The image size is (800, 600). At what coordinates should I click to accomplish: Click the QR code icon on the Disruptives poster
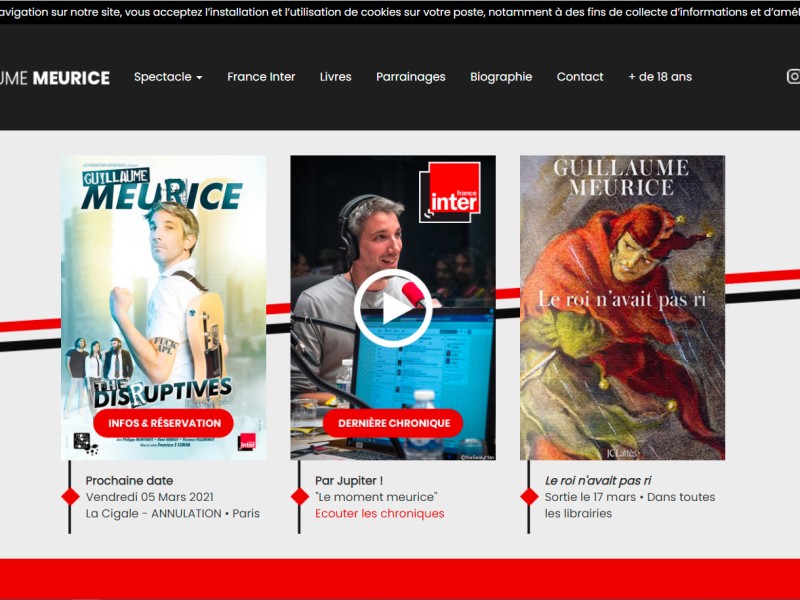pyautogui.click(x=82, y=441)
